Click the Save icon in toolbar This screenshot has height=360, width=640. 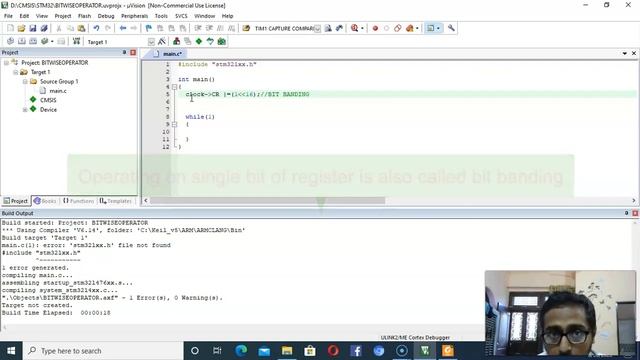(x=33, y=28)
